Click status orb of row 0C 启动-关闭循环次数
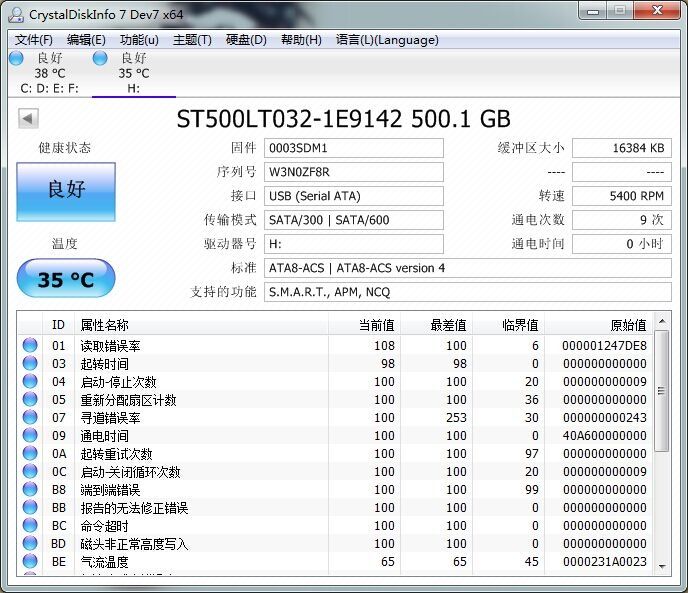 [30, 471]
